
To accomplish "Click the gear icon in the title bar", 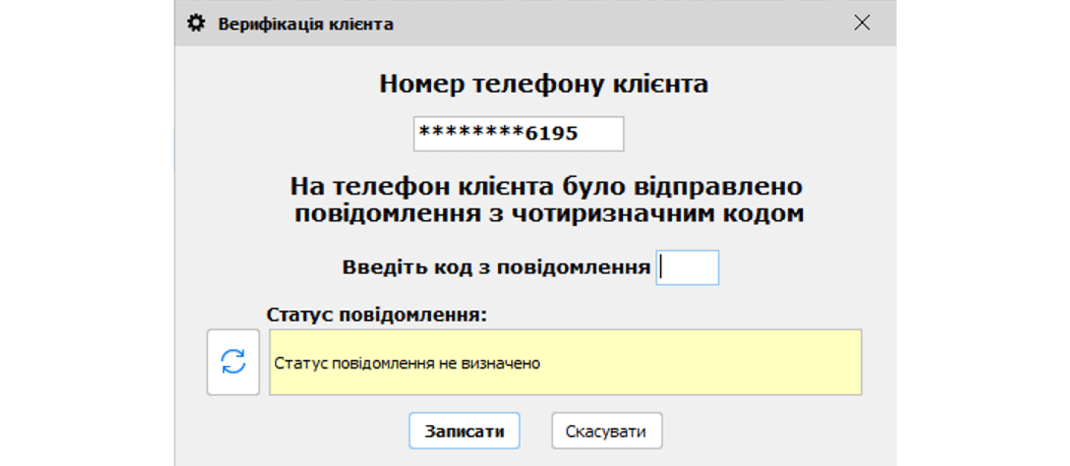I will point(196,24).
